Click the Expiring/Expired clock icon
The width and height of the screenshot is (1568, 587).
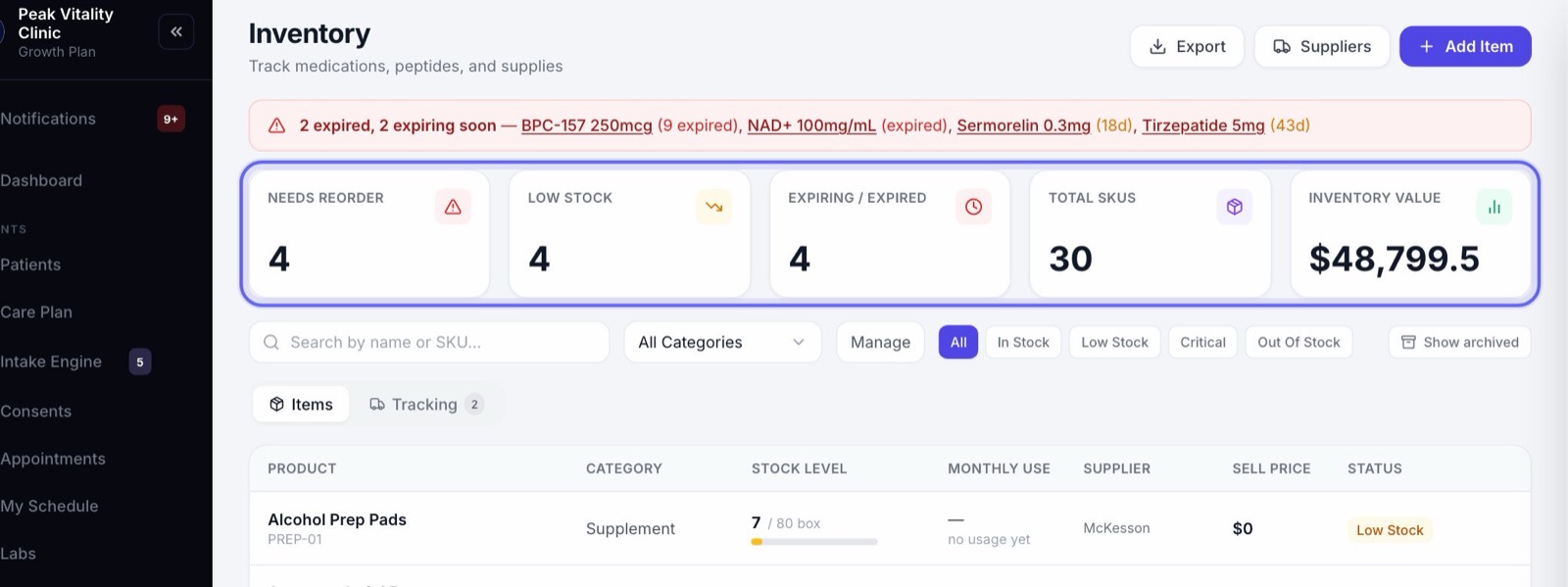coord(973,207)
